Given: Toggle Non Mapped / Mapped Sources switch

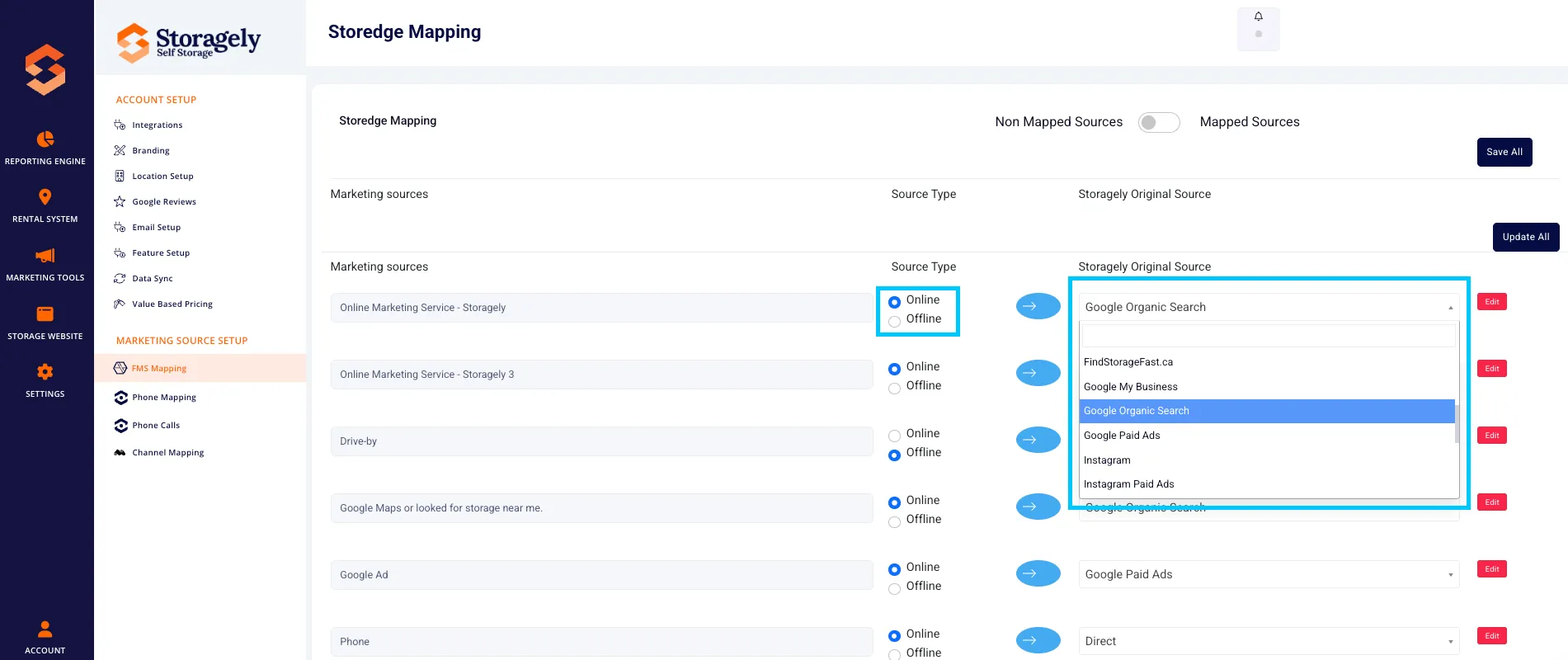Looking at the screenshot, I should (1159, 122).
